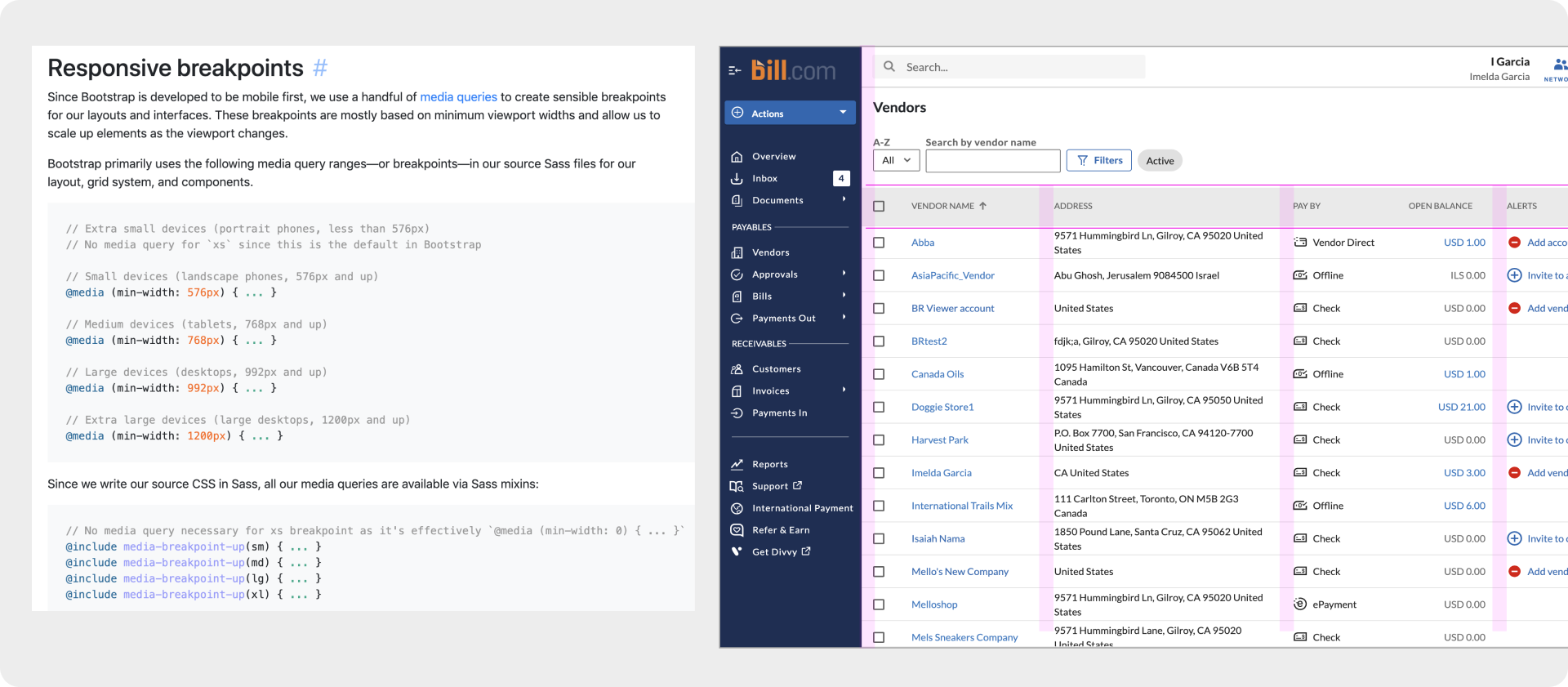The image size is (1568, 687).
Task: Expand the Documents submenu arrow
Action: tap(844, 199)
